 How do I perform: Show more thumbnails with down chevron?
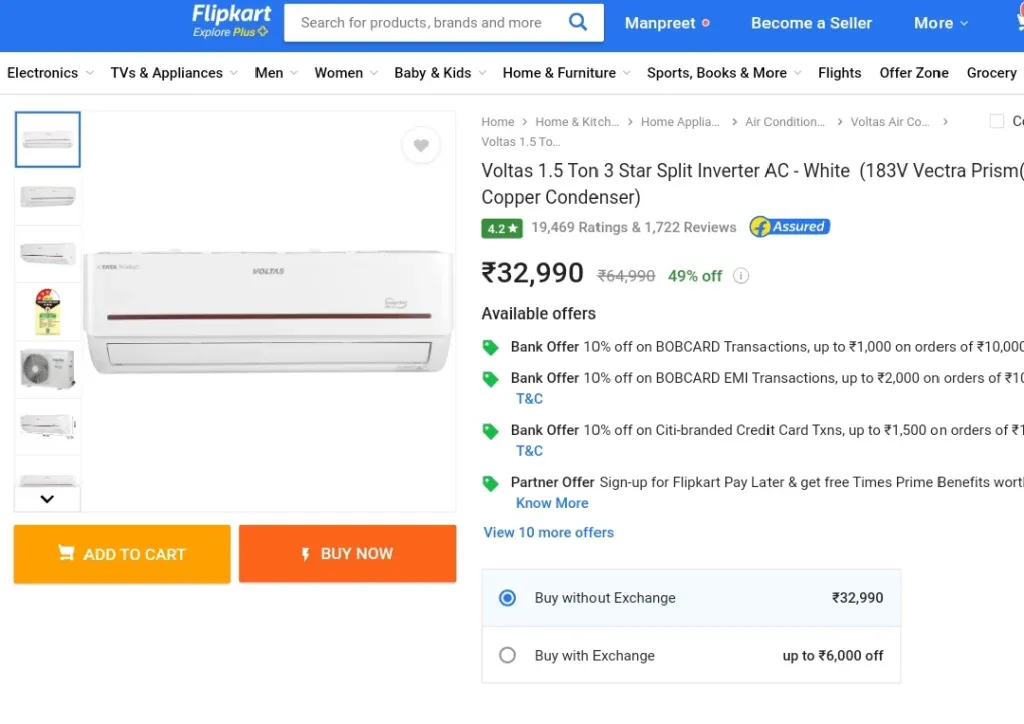click(47, 499)
